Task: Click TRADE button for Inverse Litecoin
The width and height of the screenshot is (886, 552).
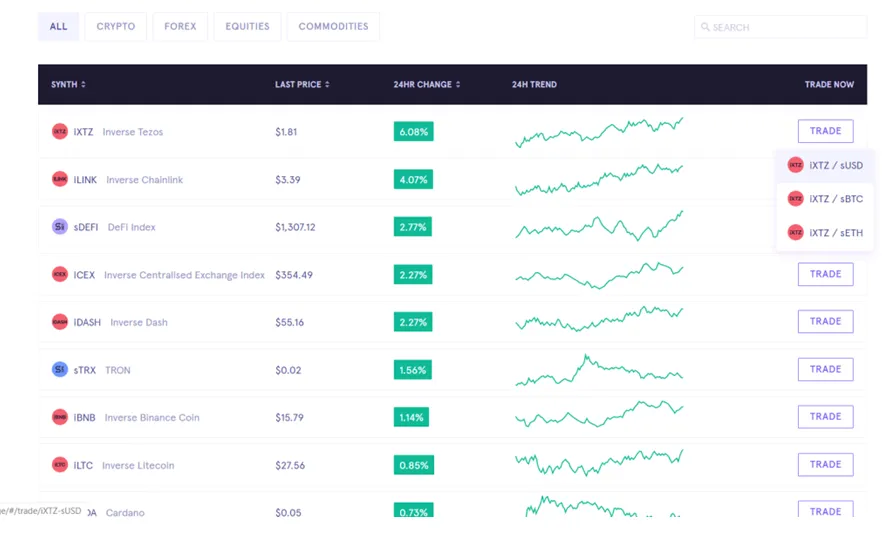Action: point(826,464)
